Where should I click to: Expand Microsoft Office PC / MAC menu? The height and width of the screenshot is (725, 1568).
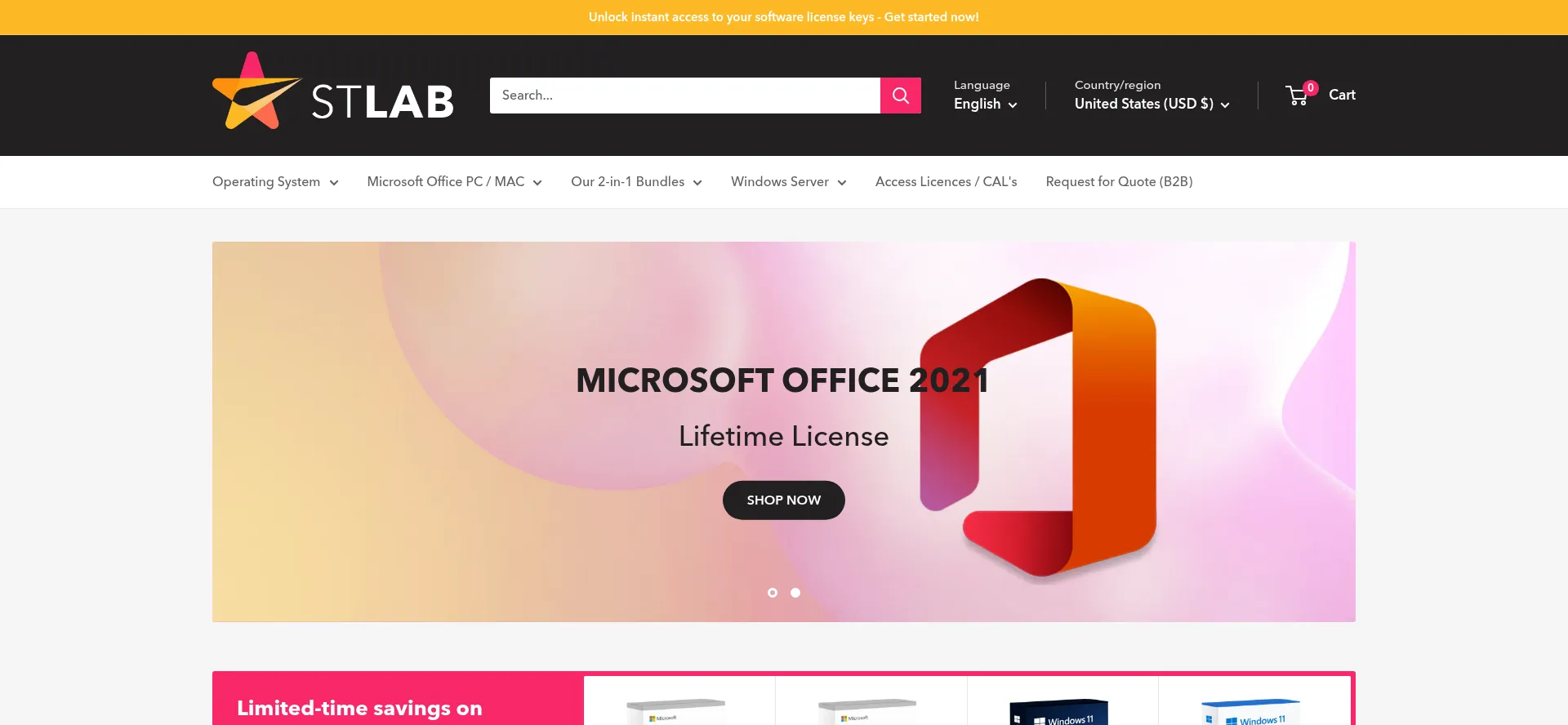[x=454, y=182]
